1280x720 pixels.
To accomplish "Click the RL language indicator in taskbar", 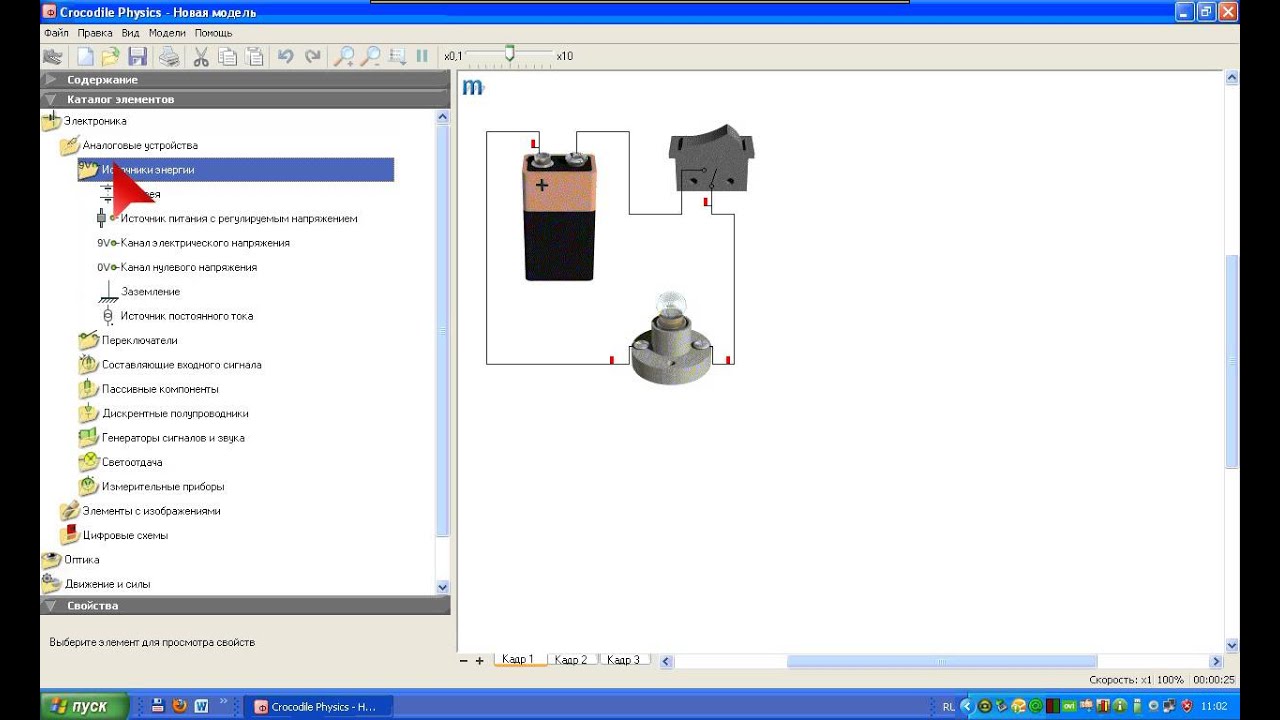I will click(948, 707).
